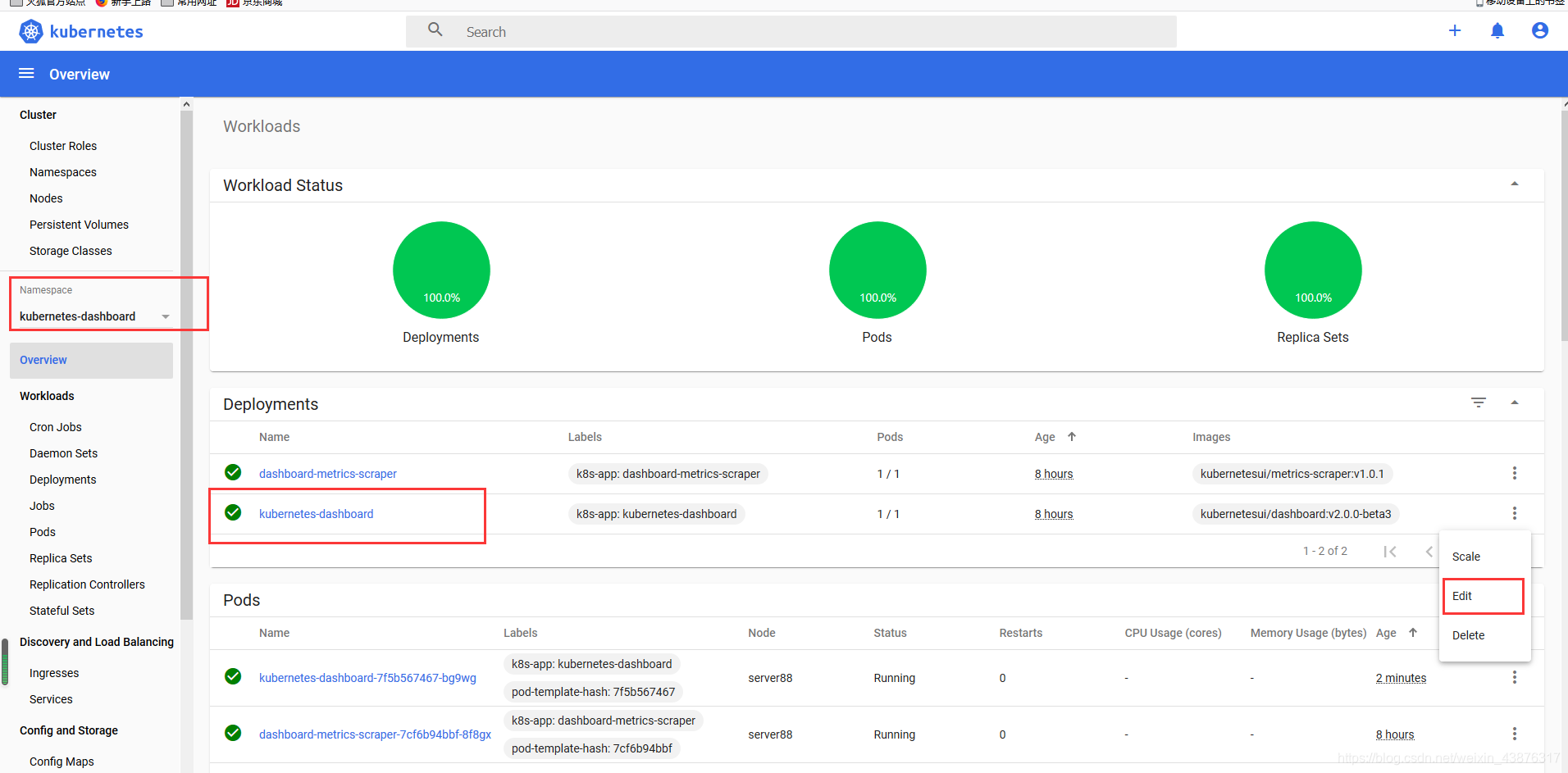The width and height of the screenshot is (1568, 773).
Task: Open Services in sidebar
Action: [51, 699]
